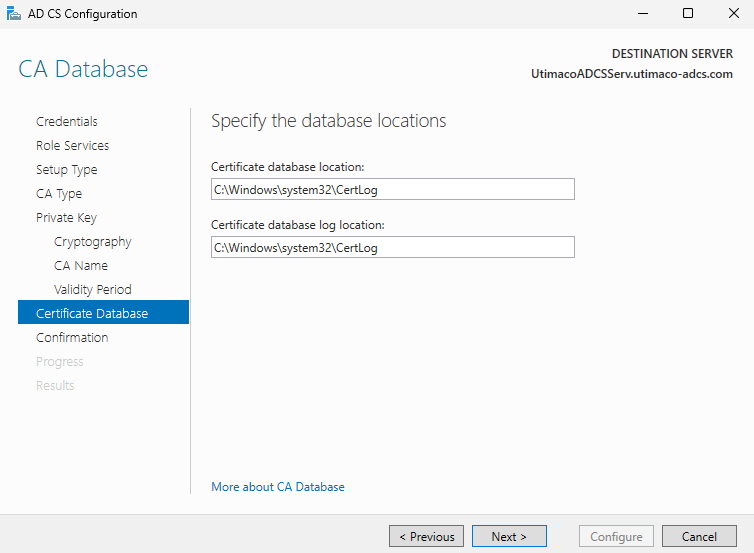This screenshot has height=553, width=754.
Task: Focus the Certificate database log location field
Action: click(x=392, y=247)
